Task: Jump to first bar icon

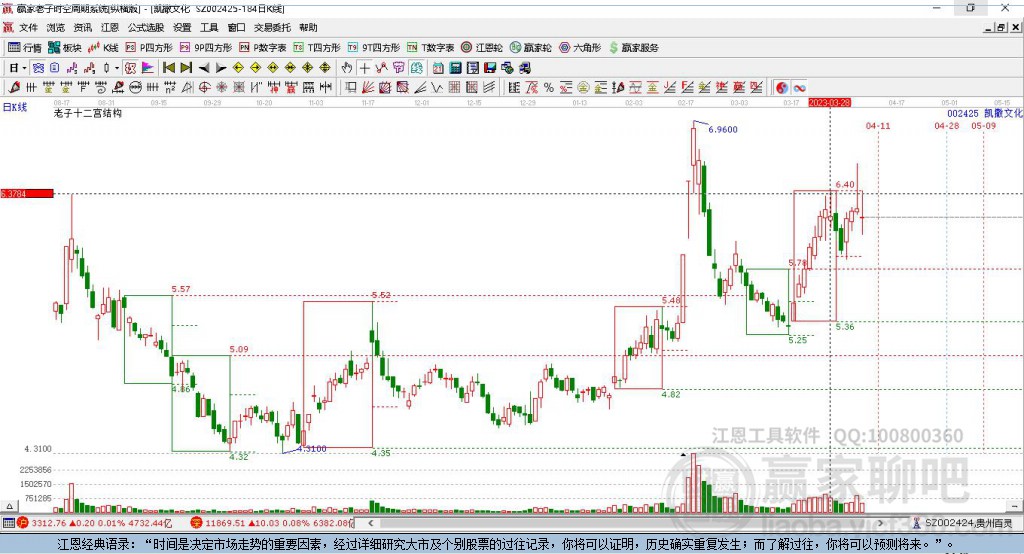Action: pos(168,68)
